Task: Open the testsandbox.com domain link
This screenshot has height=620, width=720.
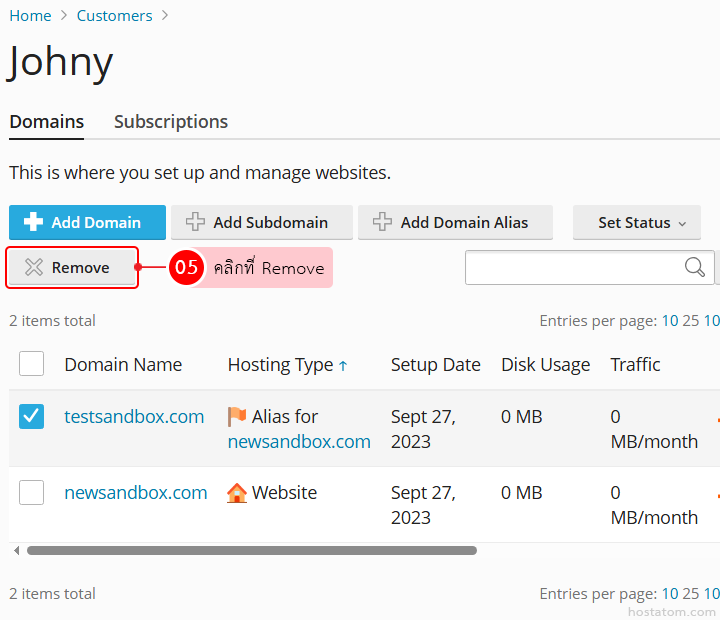Action: [x=134, y=417]
